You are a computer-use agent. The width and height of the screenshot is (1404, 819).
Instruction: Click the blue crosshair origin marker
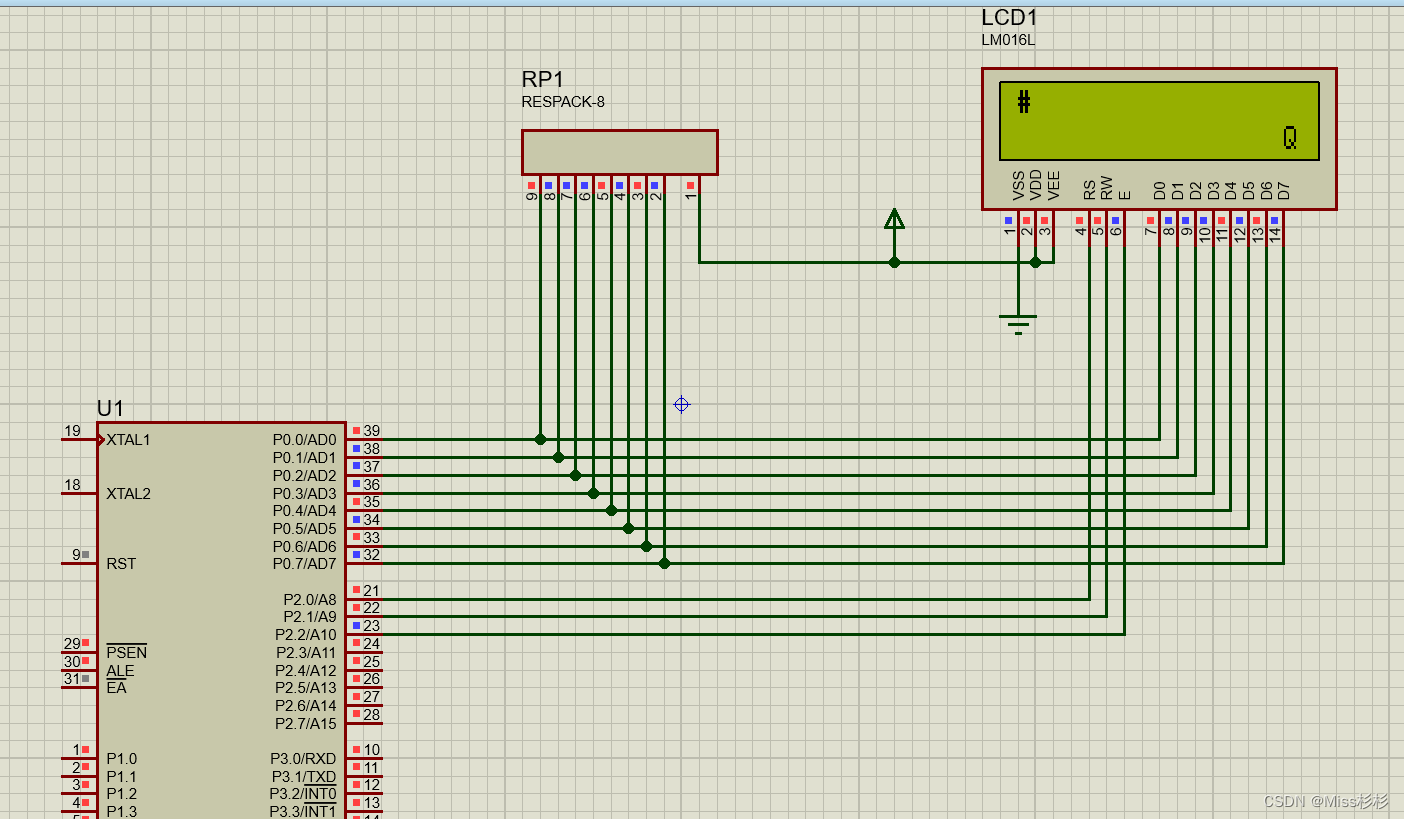pyautogui.click(x=682, y=404)
